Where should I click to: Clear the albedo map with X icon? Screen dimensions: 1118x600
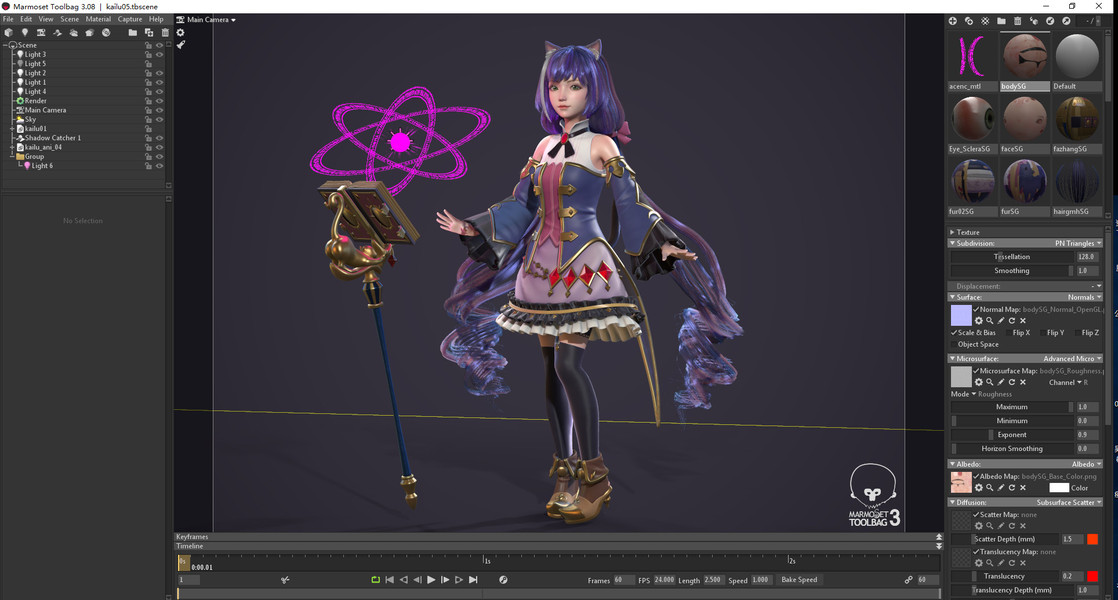coord(1023,488)
